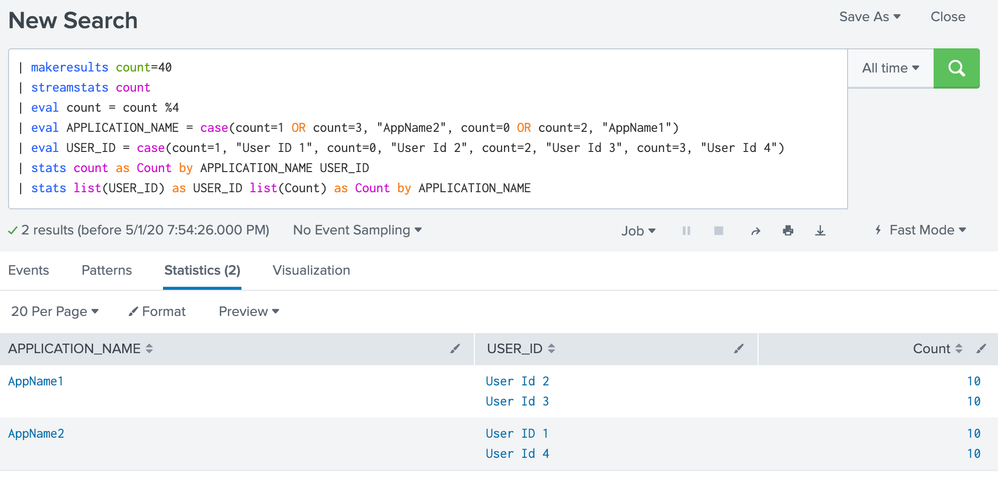The width and height of the screenshot is (998, 481).
Task: Print the search results
Action: [x=788, y=231]
